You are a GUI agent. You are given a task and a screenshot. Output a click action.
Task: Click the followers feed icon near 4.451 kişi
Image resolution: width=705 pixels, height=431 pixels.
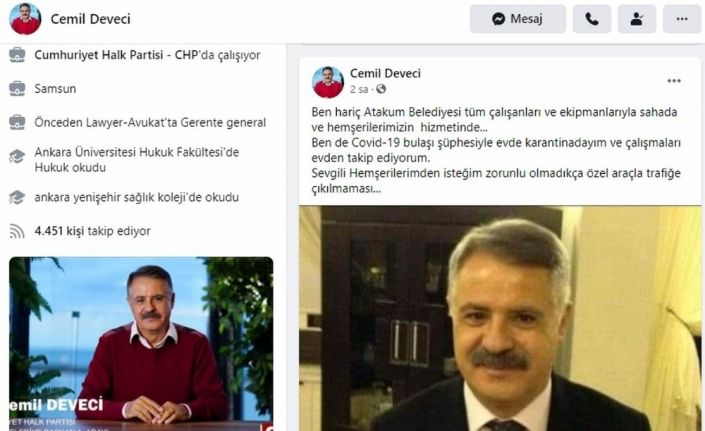pyautogui.click(x=17, y=231)
